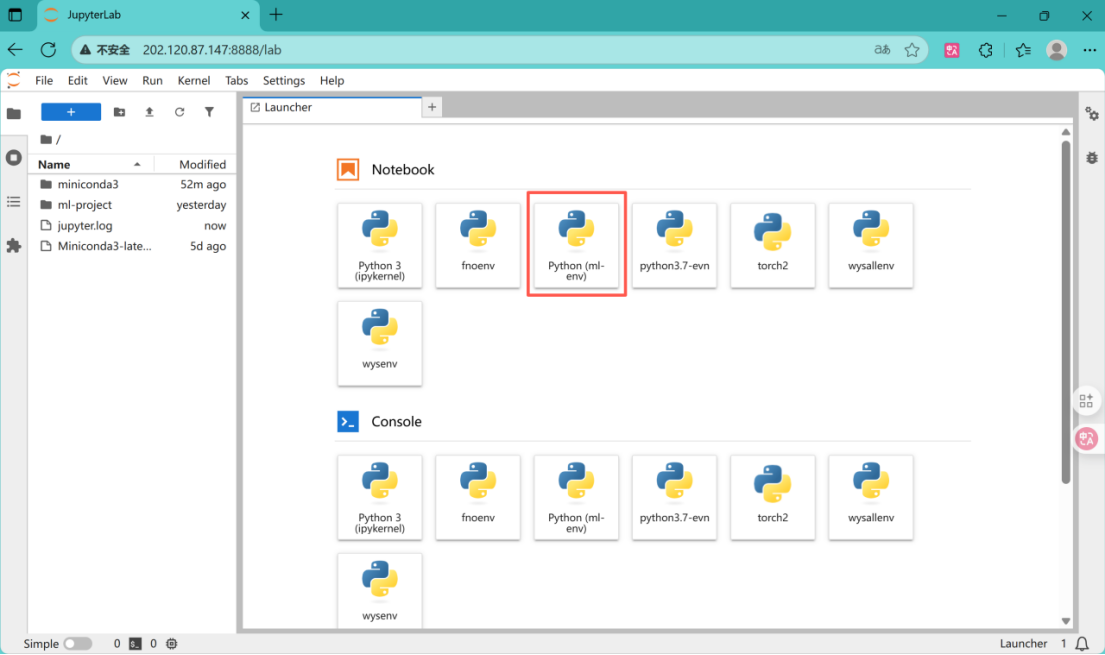Launch torch2 console kernel
The image size is (1105, 655).
[772, 497]
